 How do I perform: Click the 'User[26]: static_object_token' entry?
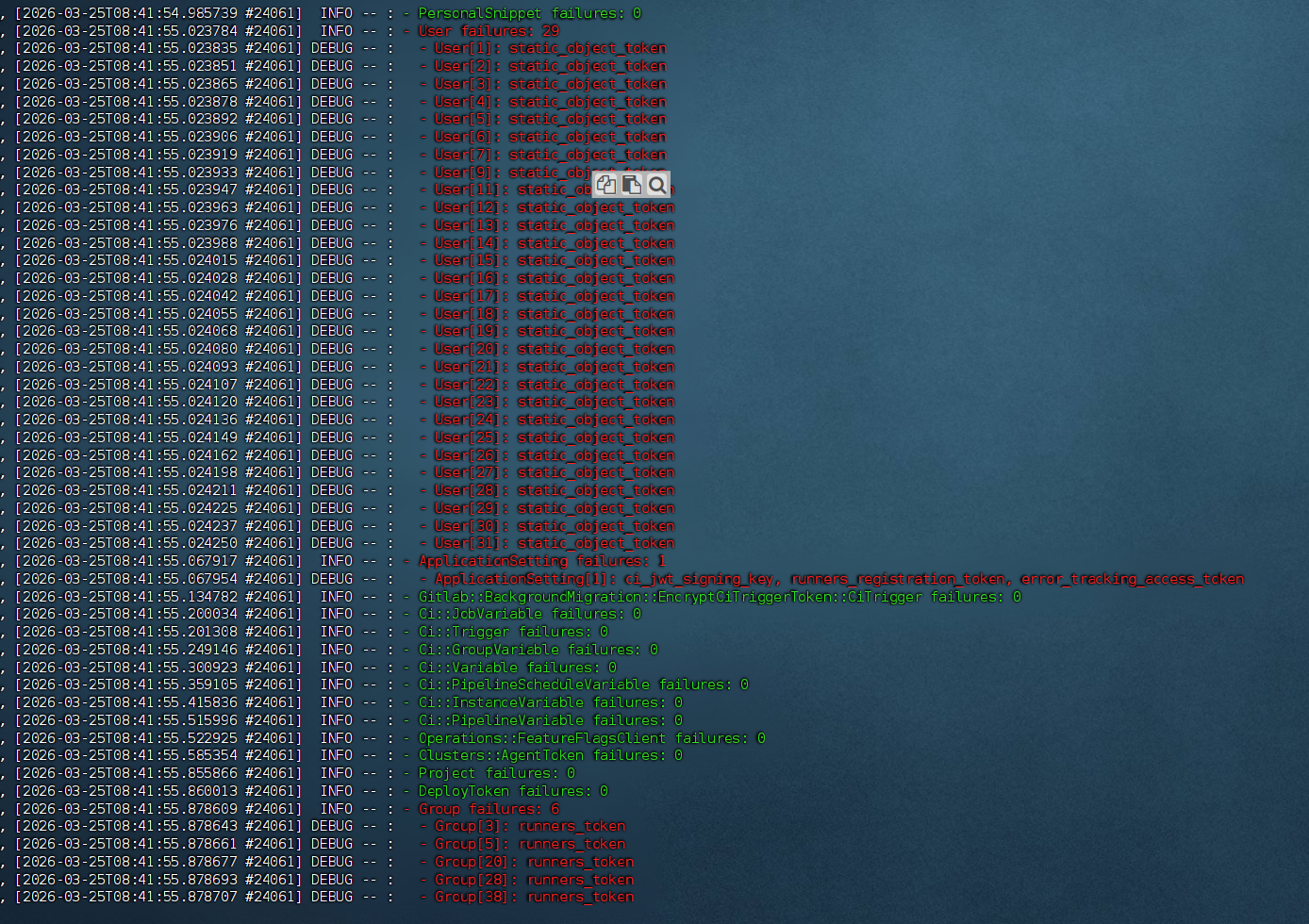555,455
